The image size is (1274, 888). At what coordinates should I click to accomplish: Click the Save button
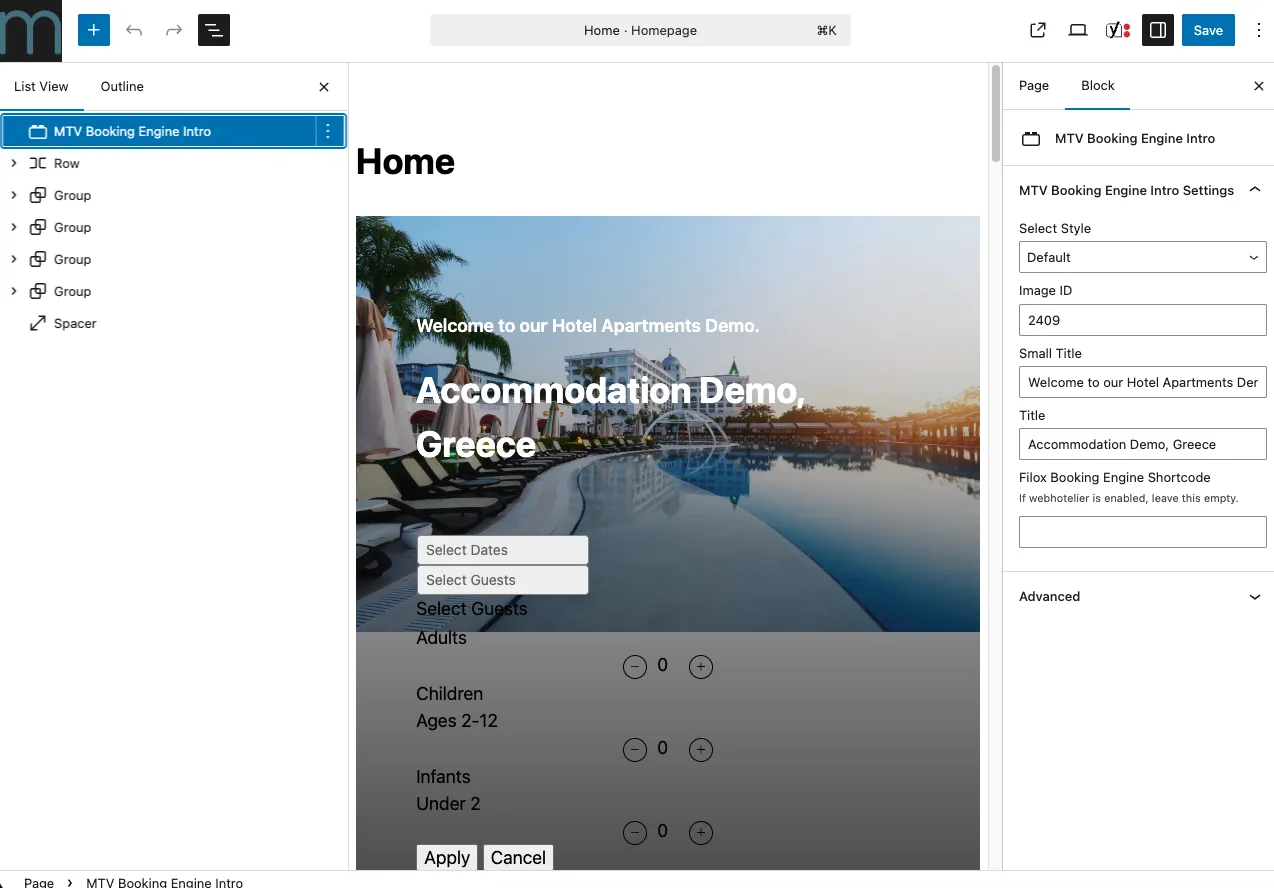pos(1208,30)
